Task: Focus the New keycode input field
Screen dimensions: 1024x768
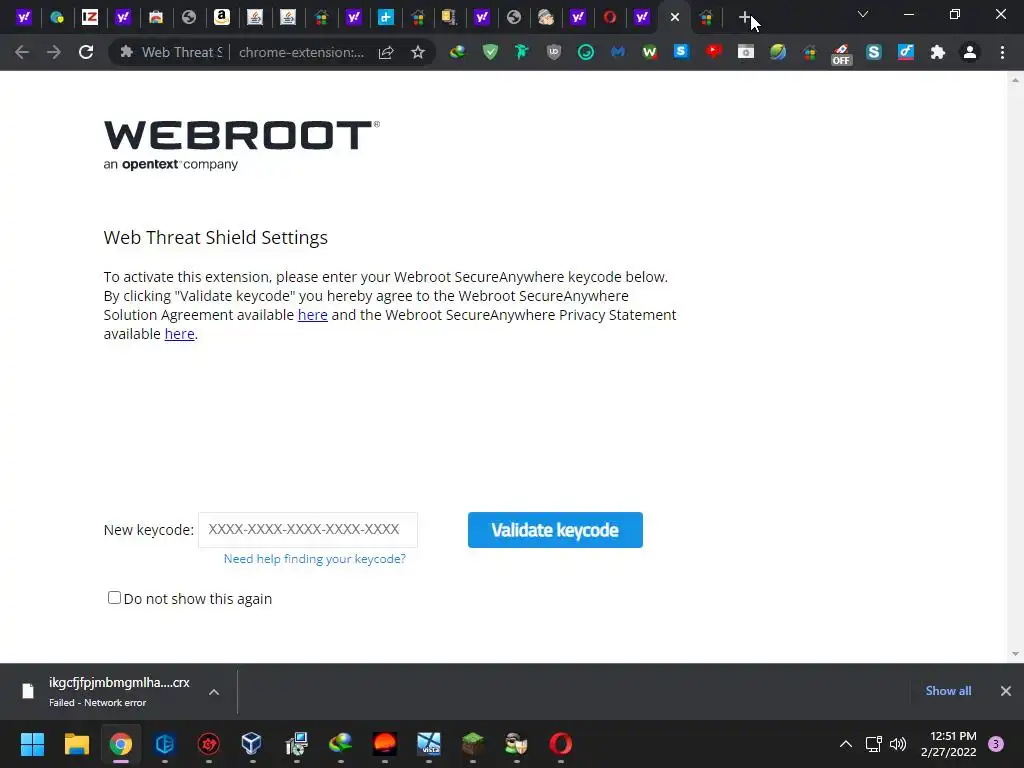Action: point(308,530)
